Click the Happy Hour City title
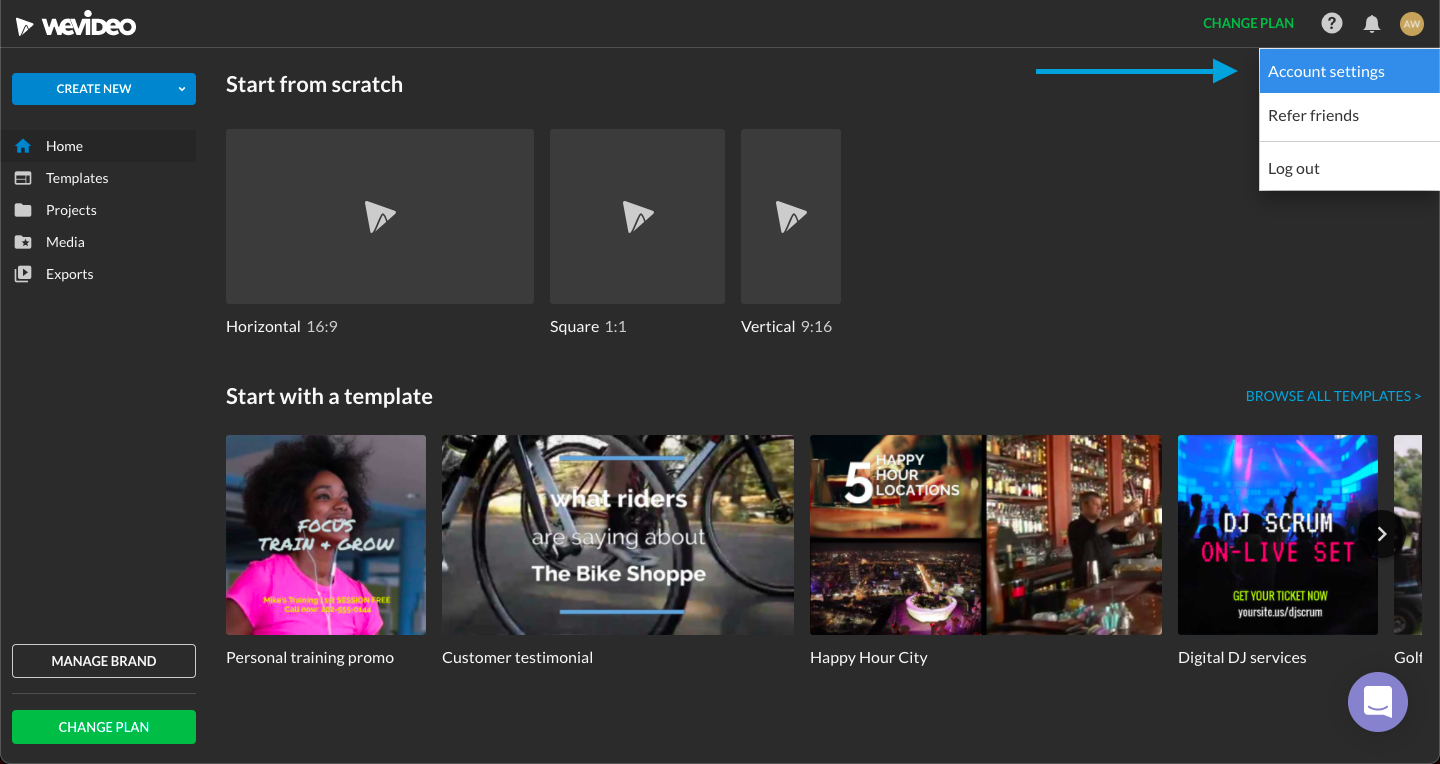The height and width of the screenshot is (764, 1440). coord(869,658)
